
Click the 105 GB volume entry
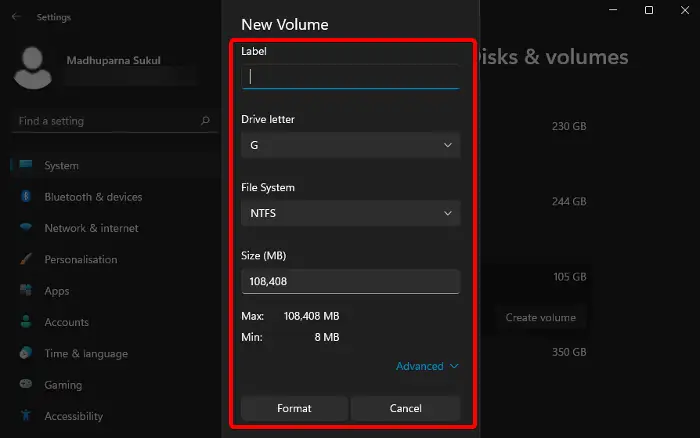tap(570, 277)
